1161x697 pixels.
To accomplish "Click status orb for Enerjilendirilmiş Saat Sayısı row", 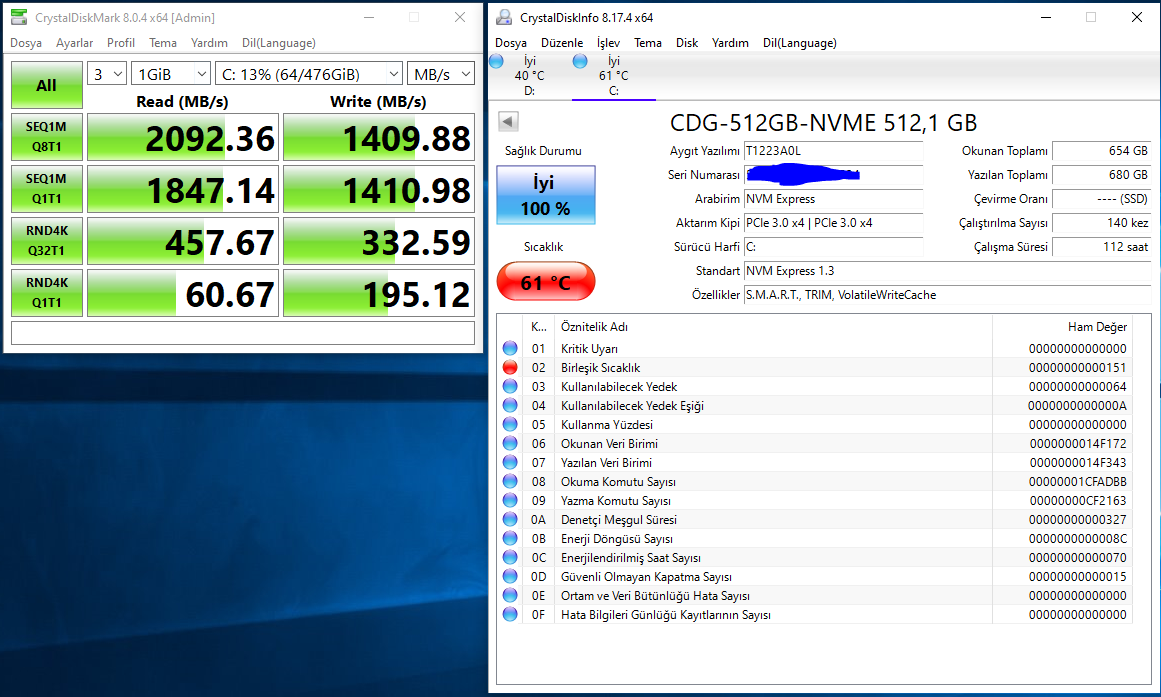I will 509,557.
